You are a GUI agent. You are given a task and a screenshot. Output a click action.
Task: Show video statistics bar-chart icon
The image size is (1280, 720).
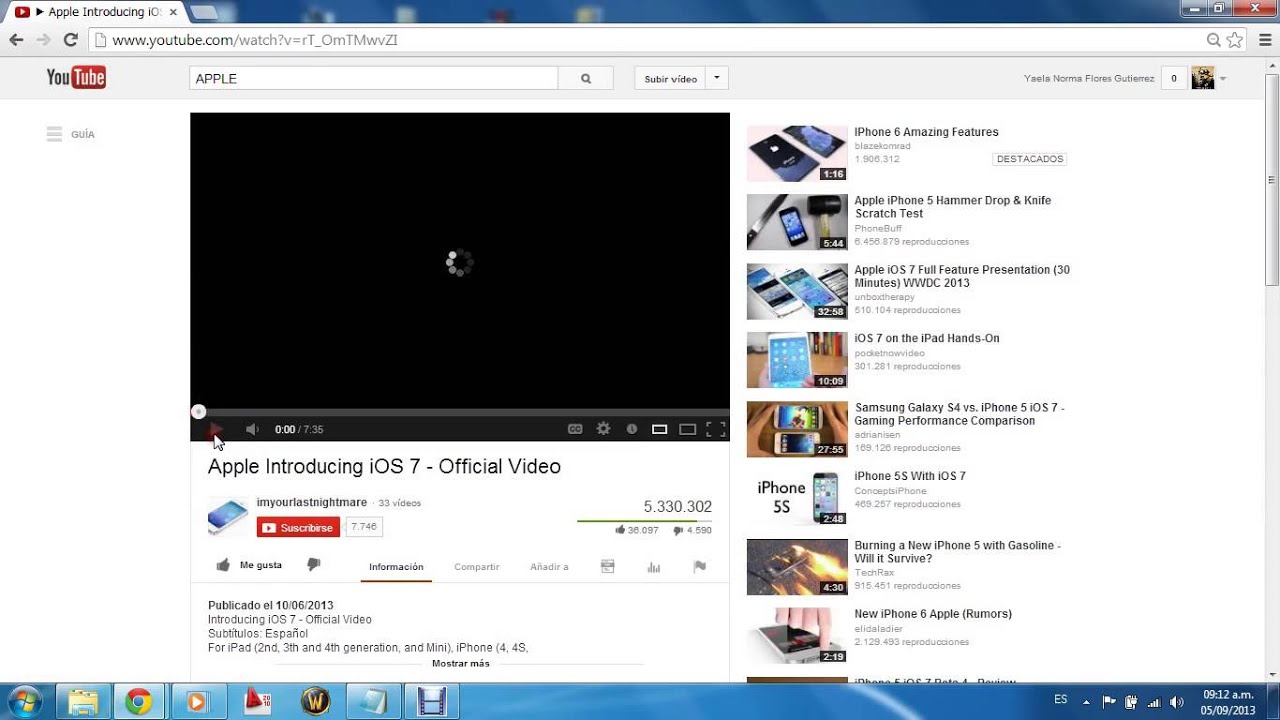click(654, 567)
